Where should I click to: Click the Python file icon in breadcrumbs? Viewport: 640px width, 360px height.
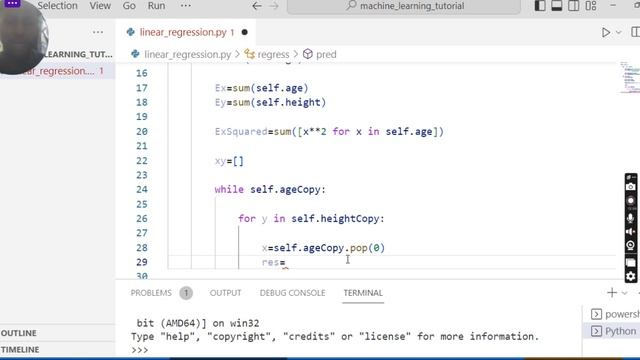click(135, 54)
